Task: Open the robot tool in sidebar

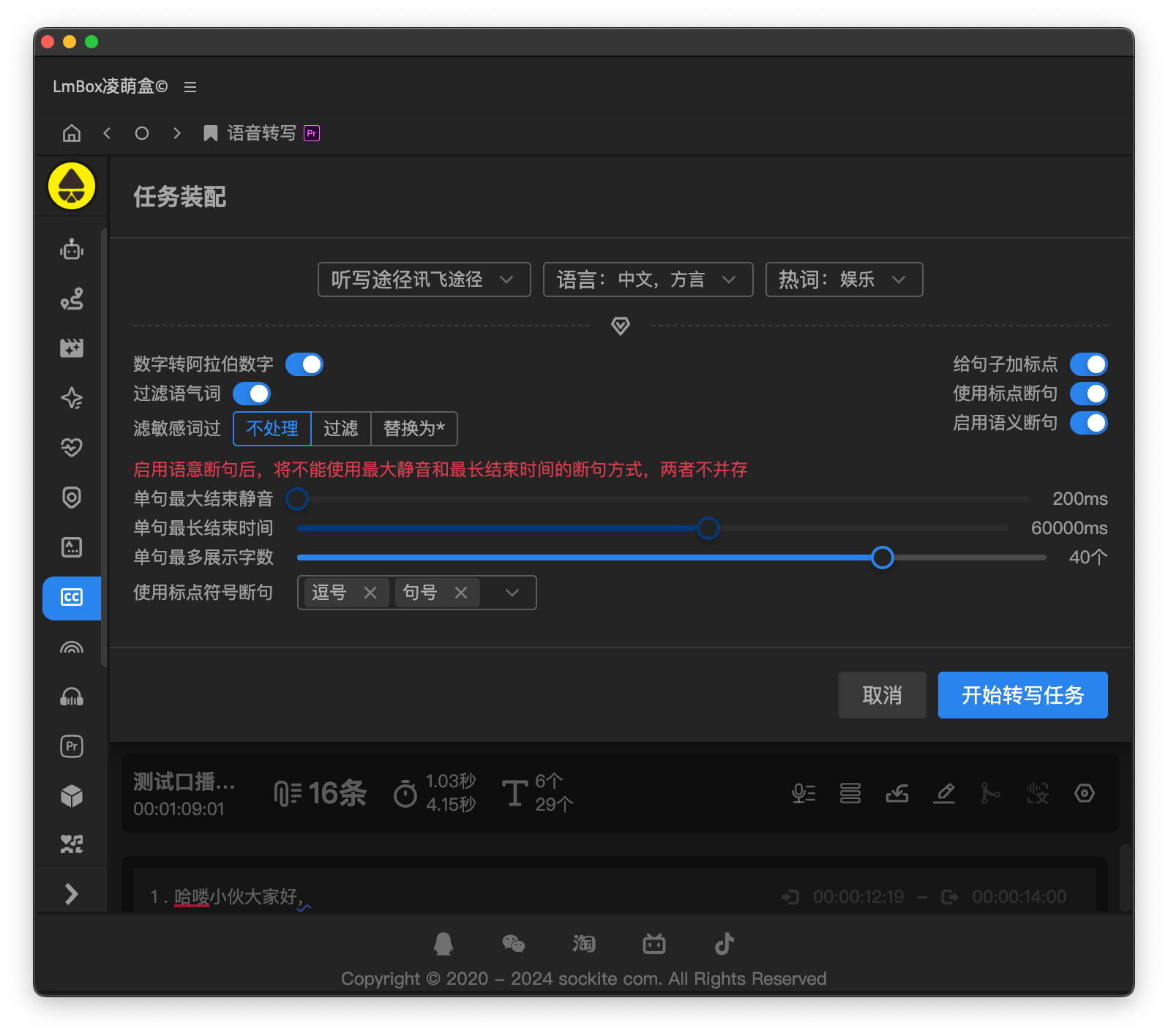Action: pyautogui.click(x=72, y=249)
